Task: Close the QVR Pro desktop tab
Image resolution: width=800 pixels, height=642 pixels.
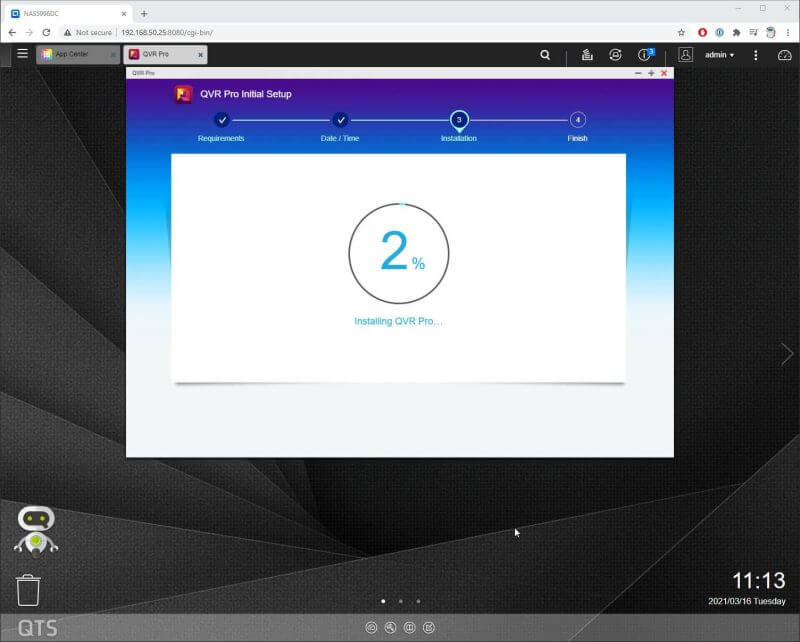Action: (201, 55)
